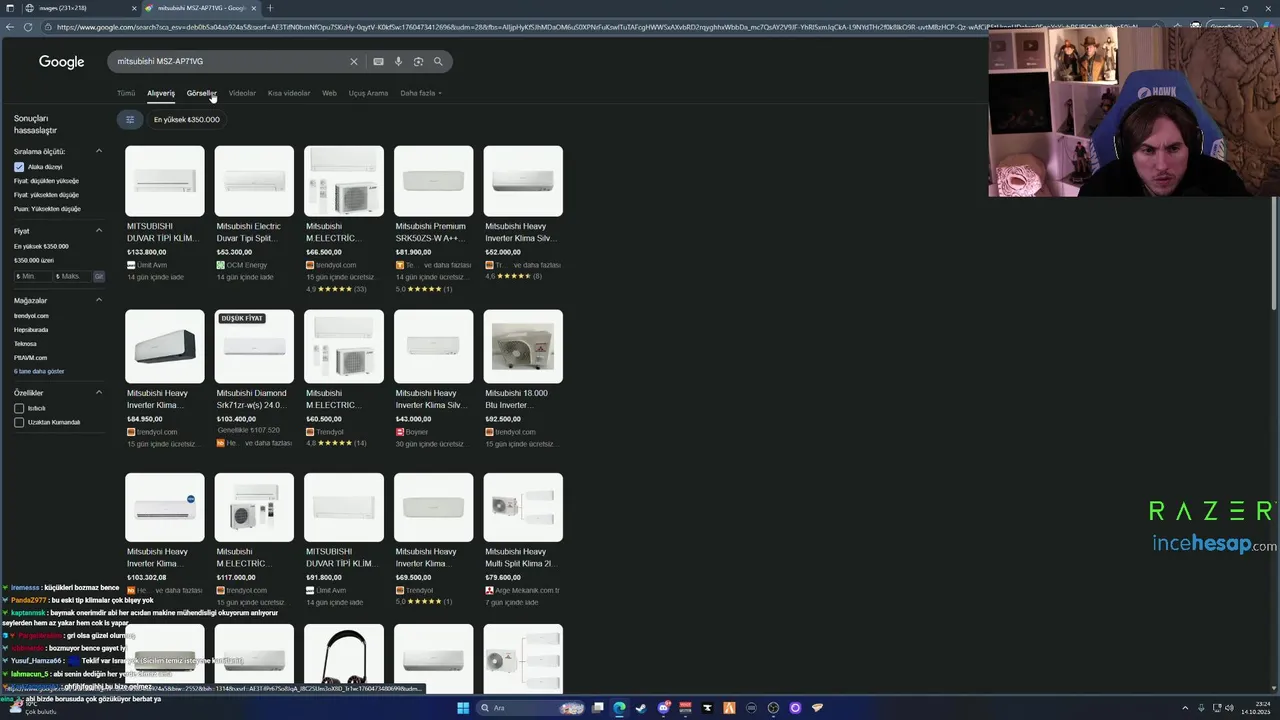Launch Steam from the taskbar
The width and height of the screenshot is (1280, 720).
(x=641, y=708)
